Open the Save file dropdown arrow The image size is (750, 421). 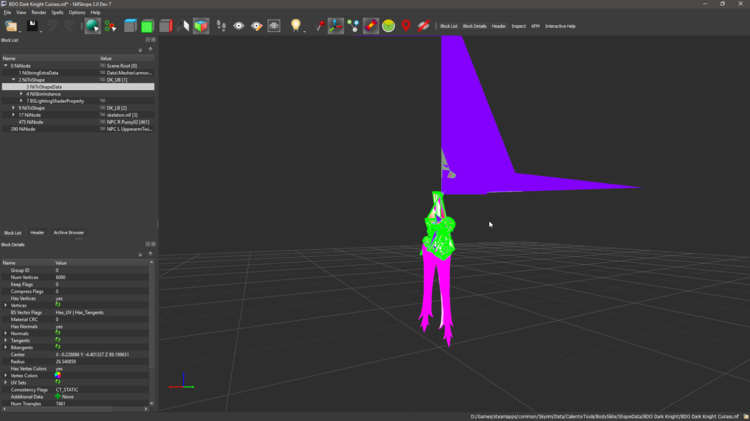(41, 31)
